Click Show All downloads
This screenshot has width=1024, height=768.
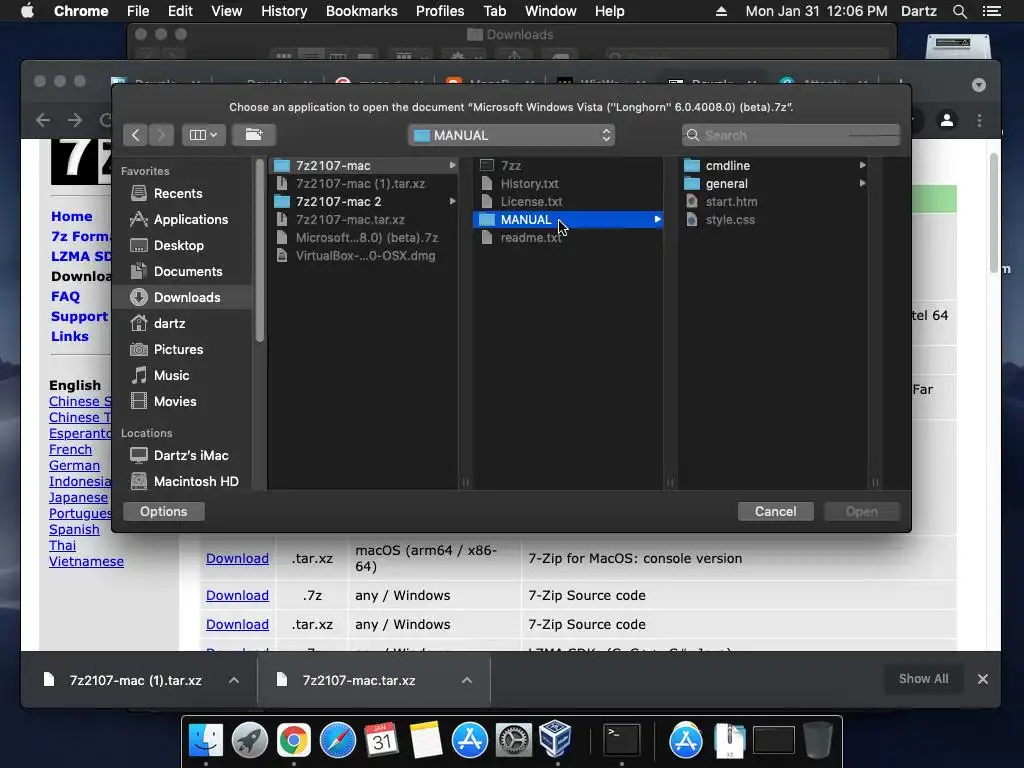[x=923, y=679]
